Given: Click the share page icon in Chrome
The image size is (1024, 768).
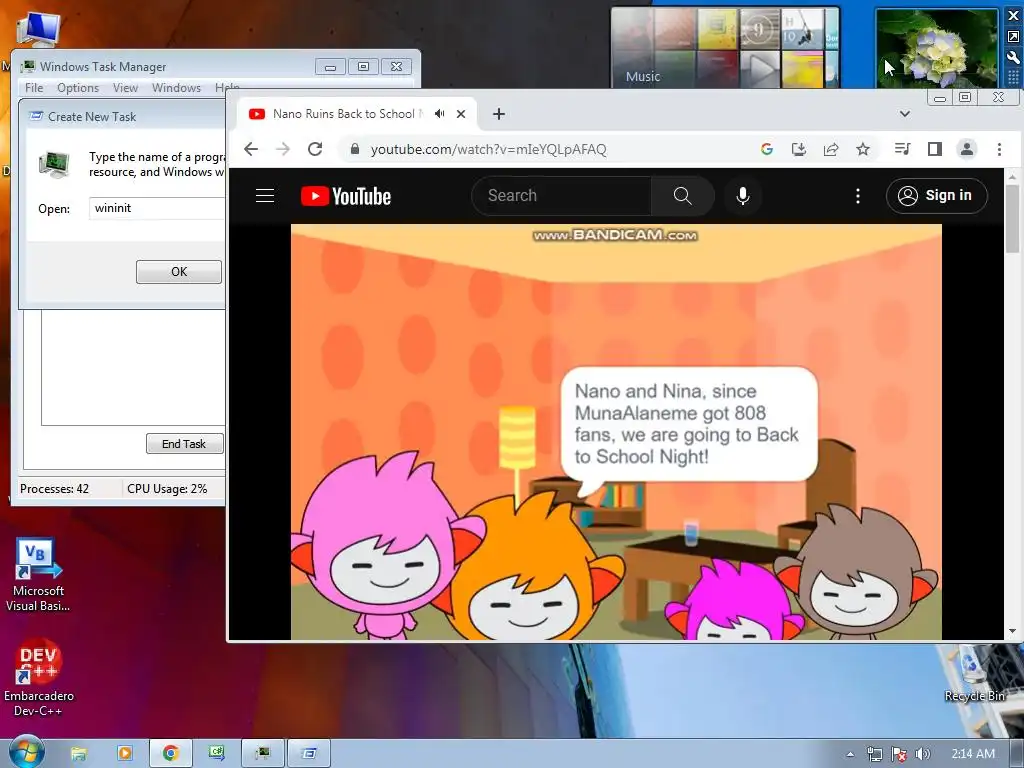Looking at the screenshot, I should click(831, 150).
